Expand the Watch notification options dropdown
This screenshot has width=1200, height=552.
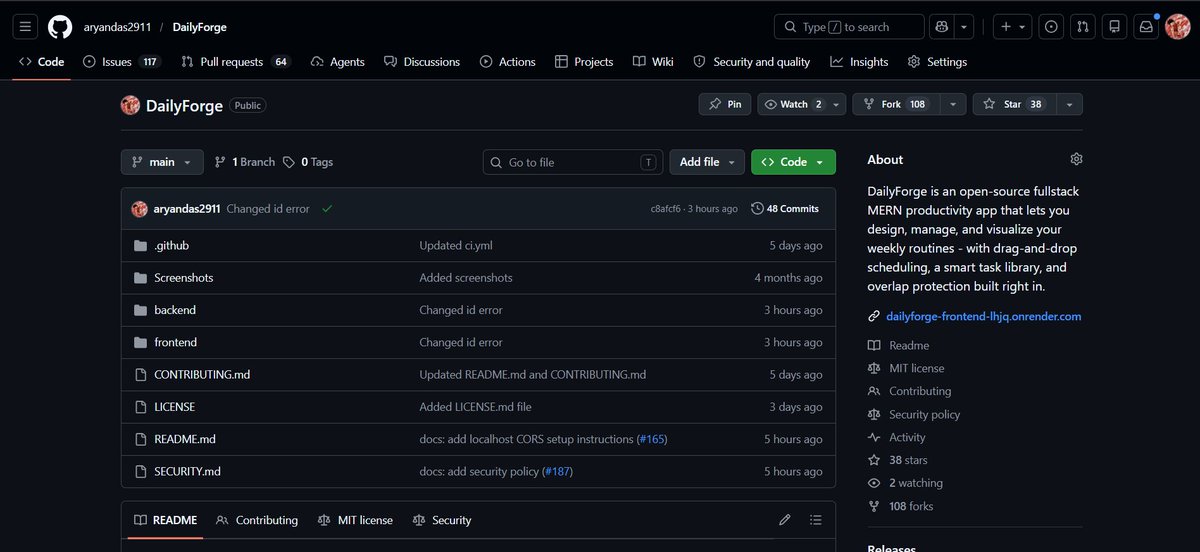click(837, 104)
